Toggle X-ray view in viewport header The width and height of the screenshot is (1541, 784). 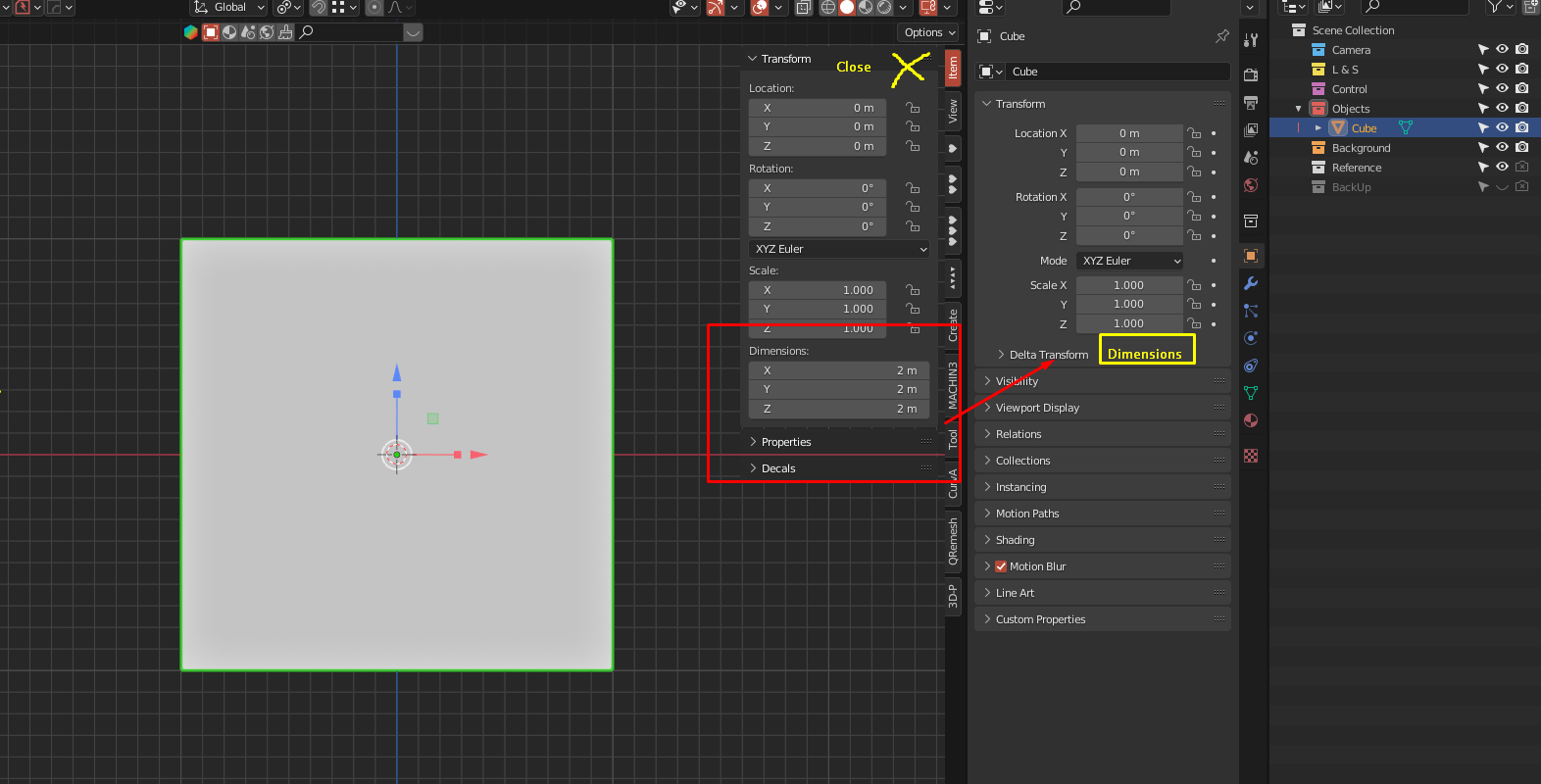pos(803,7)
